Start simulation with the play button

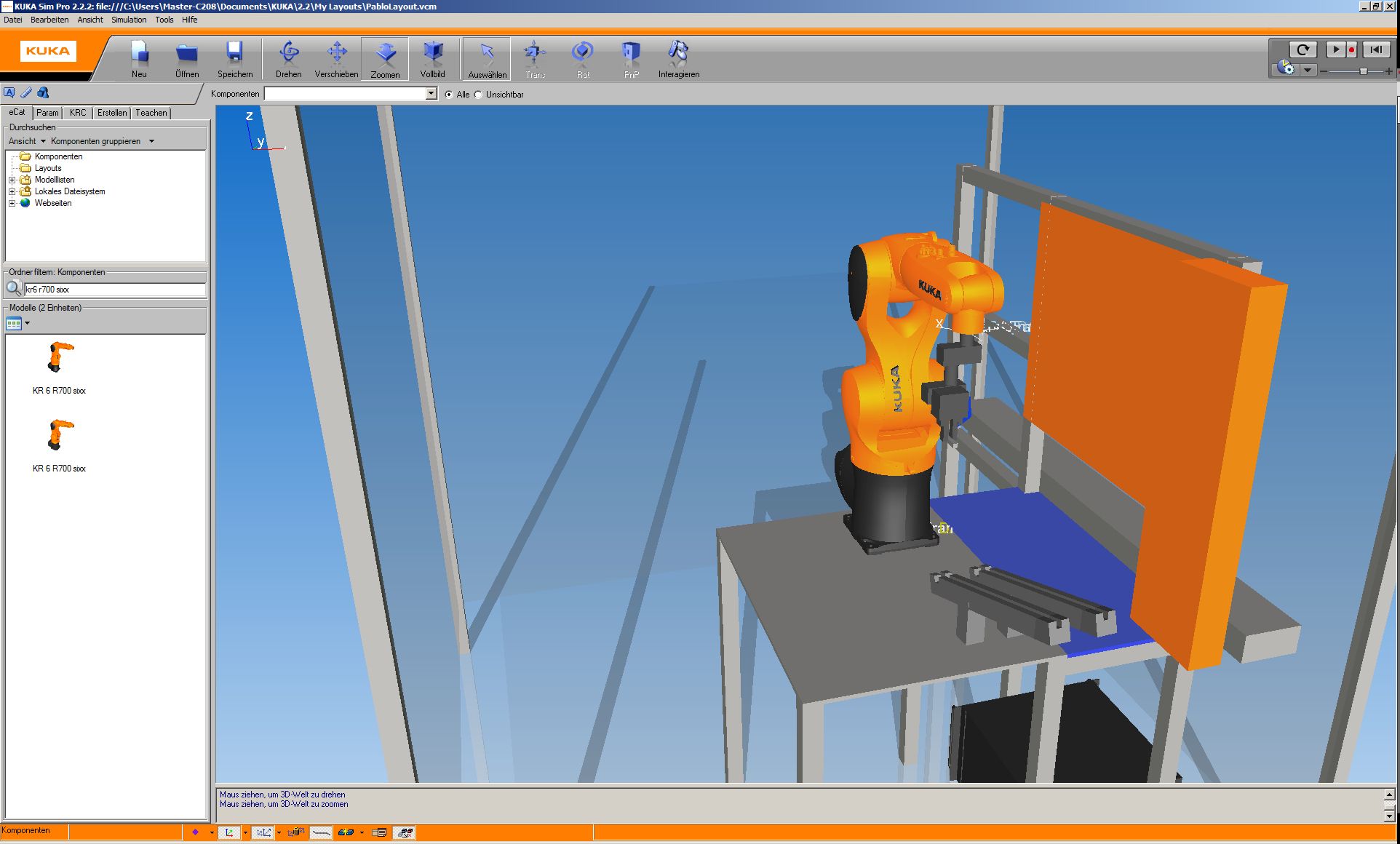point(1335,49)
